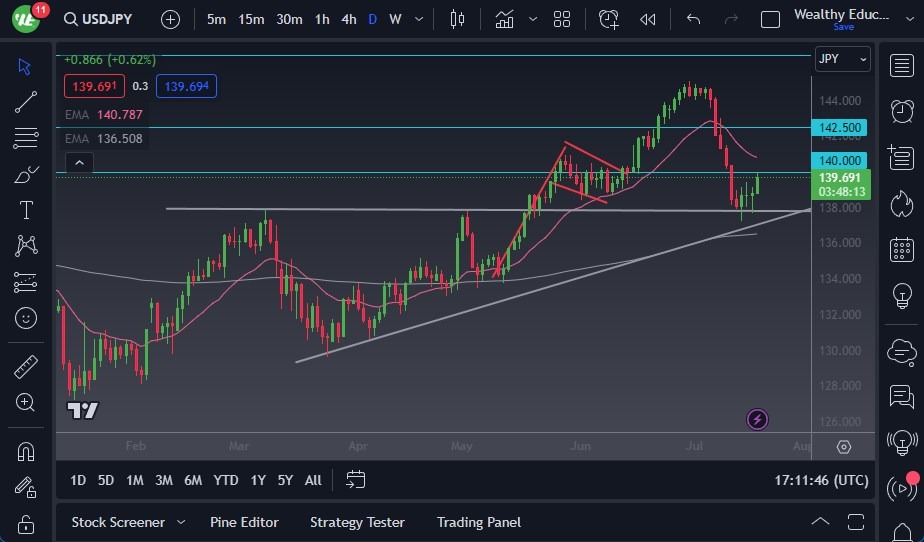Toggle lock all drawing tools
This screenshot has height=542, width=924.
coord(26,523)
